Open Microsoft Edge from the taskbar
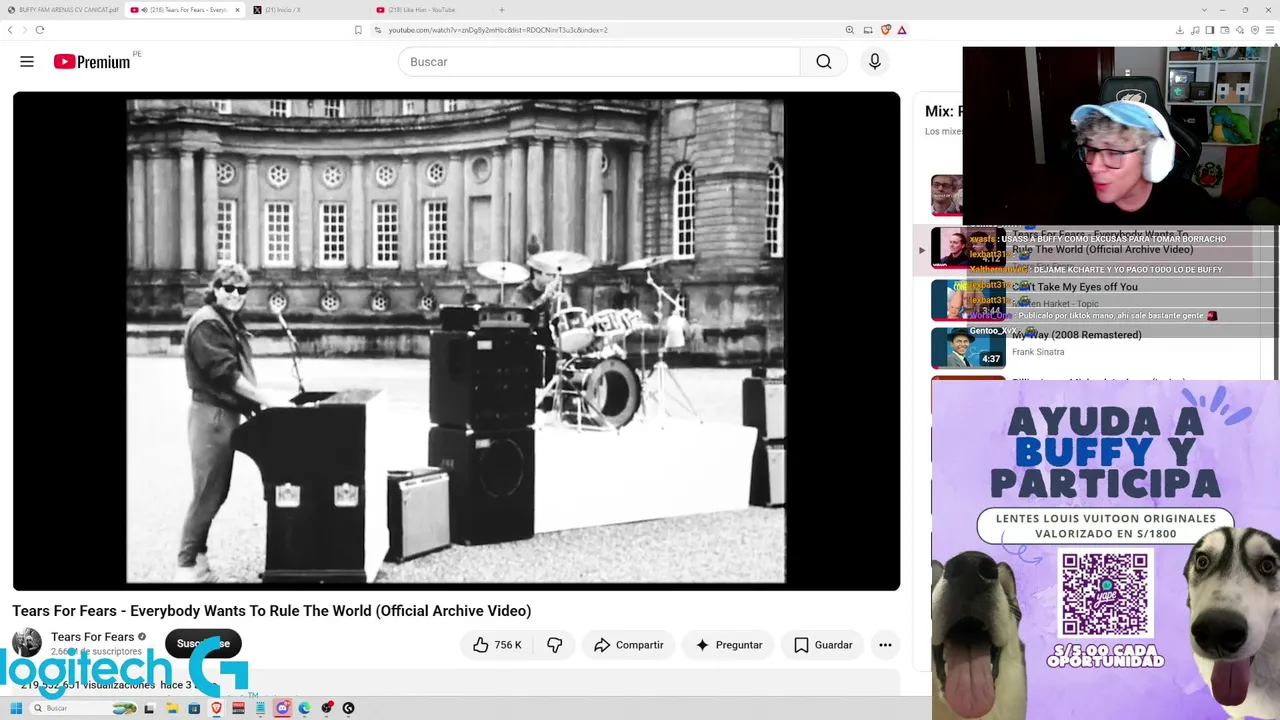The image size is (1280, 720). coord(304,708)
